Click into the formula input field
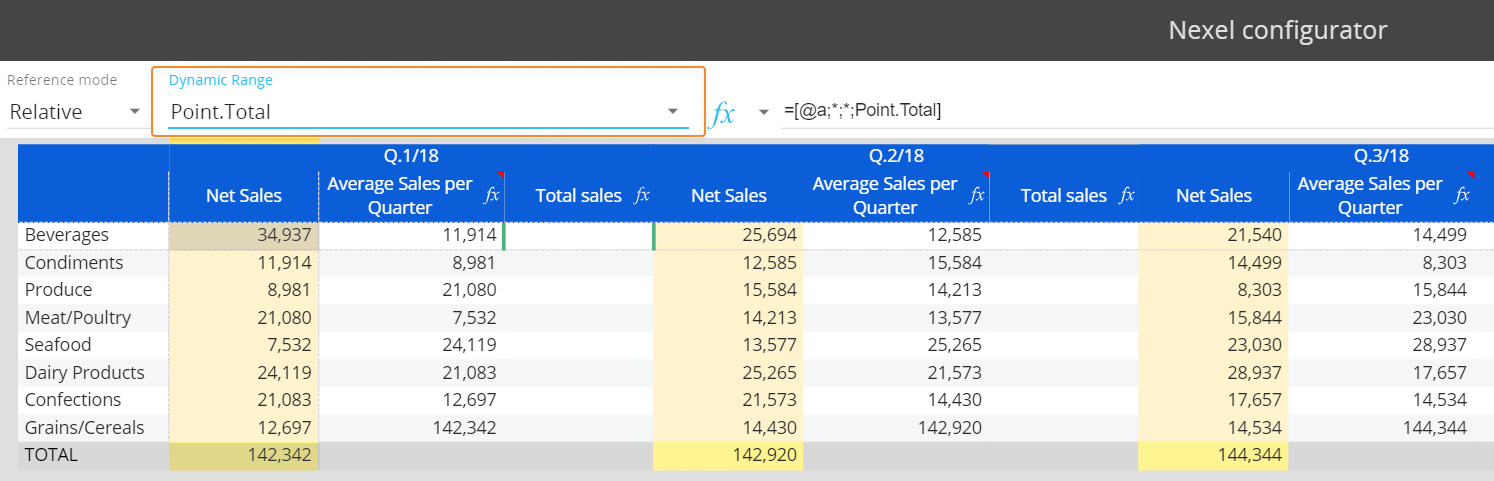 [1100, 111]
